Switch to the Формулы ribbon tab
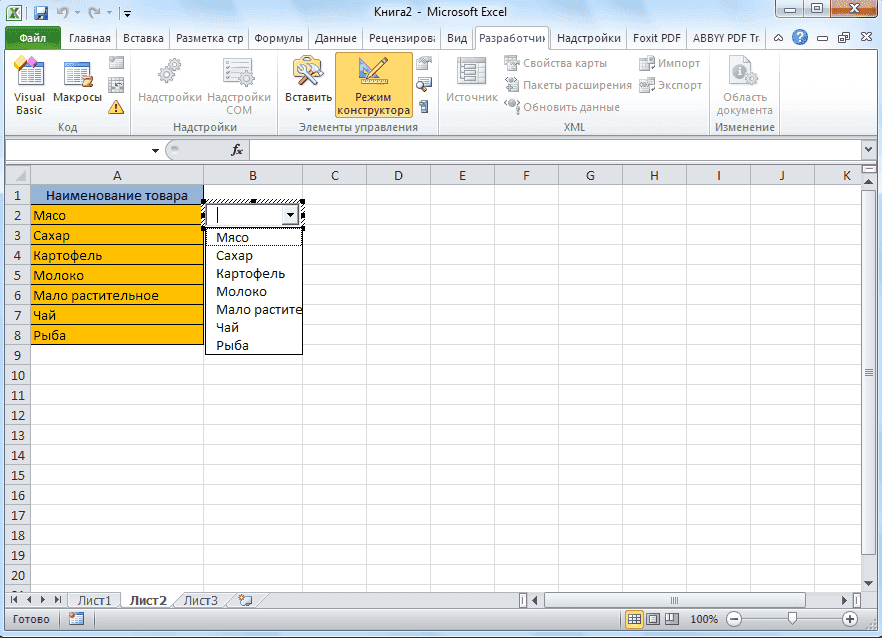The width and height of the screenshot is (882, 638). point(278,37)
